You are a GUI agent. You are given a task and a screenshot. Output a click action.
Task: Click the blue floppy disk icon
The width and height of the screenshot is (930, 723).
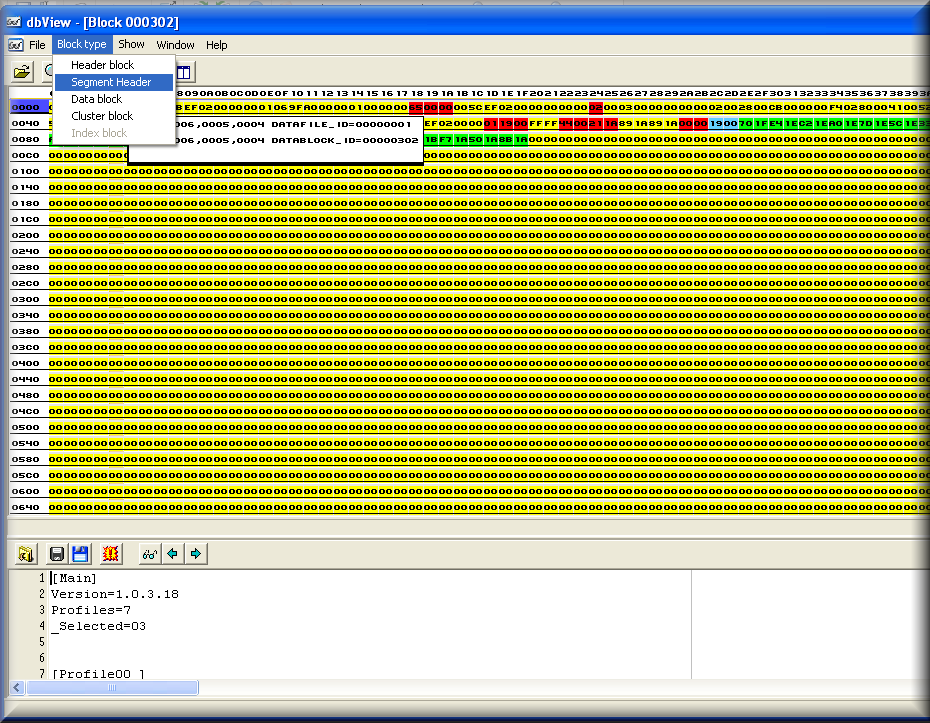click(80, 553)
